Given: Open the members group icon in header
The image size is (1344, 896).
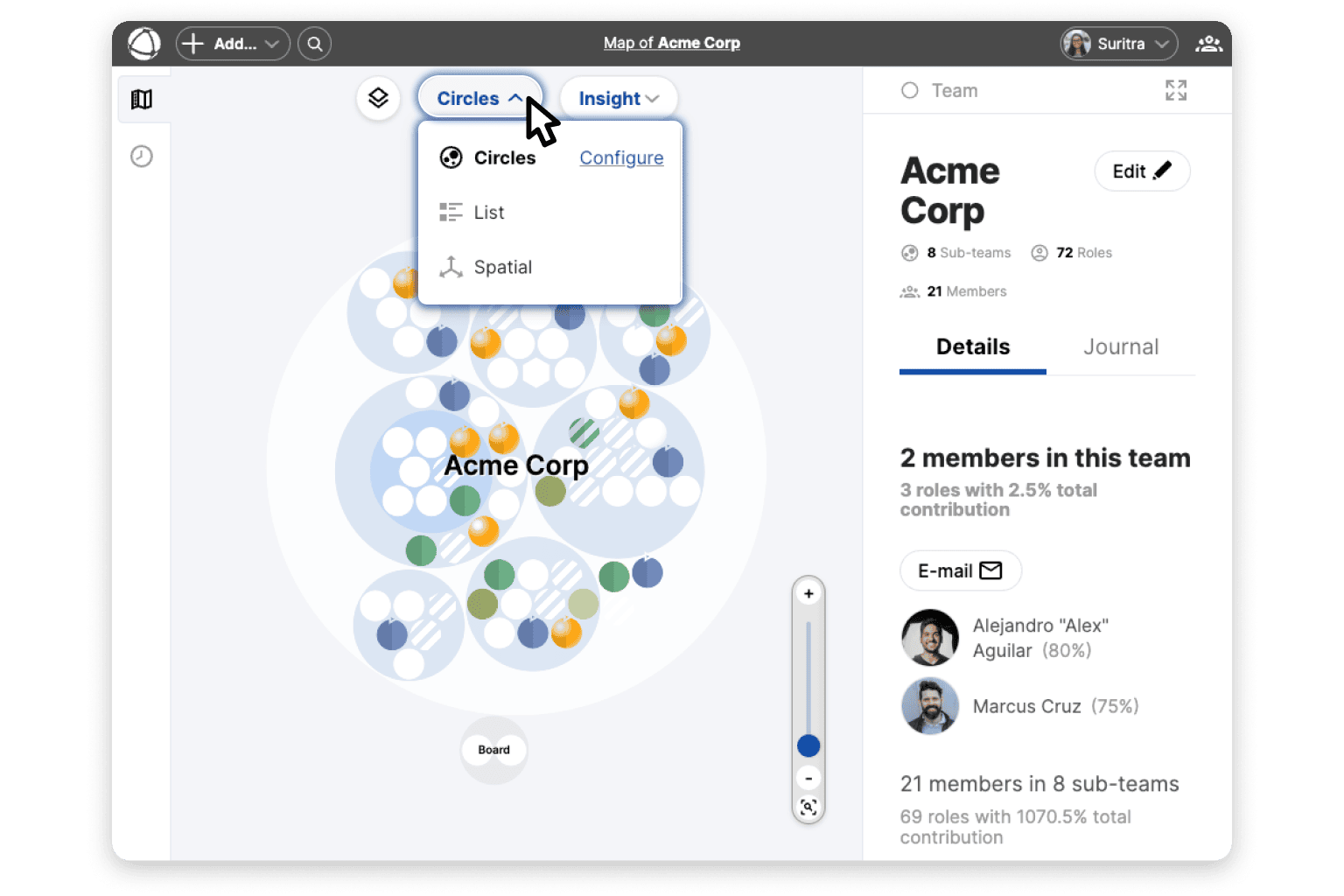Looking at the screenshot, I should pos(1208,43).
